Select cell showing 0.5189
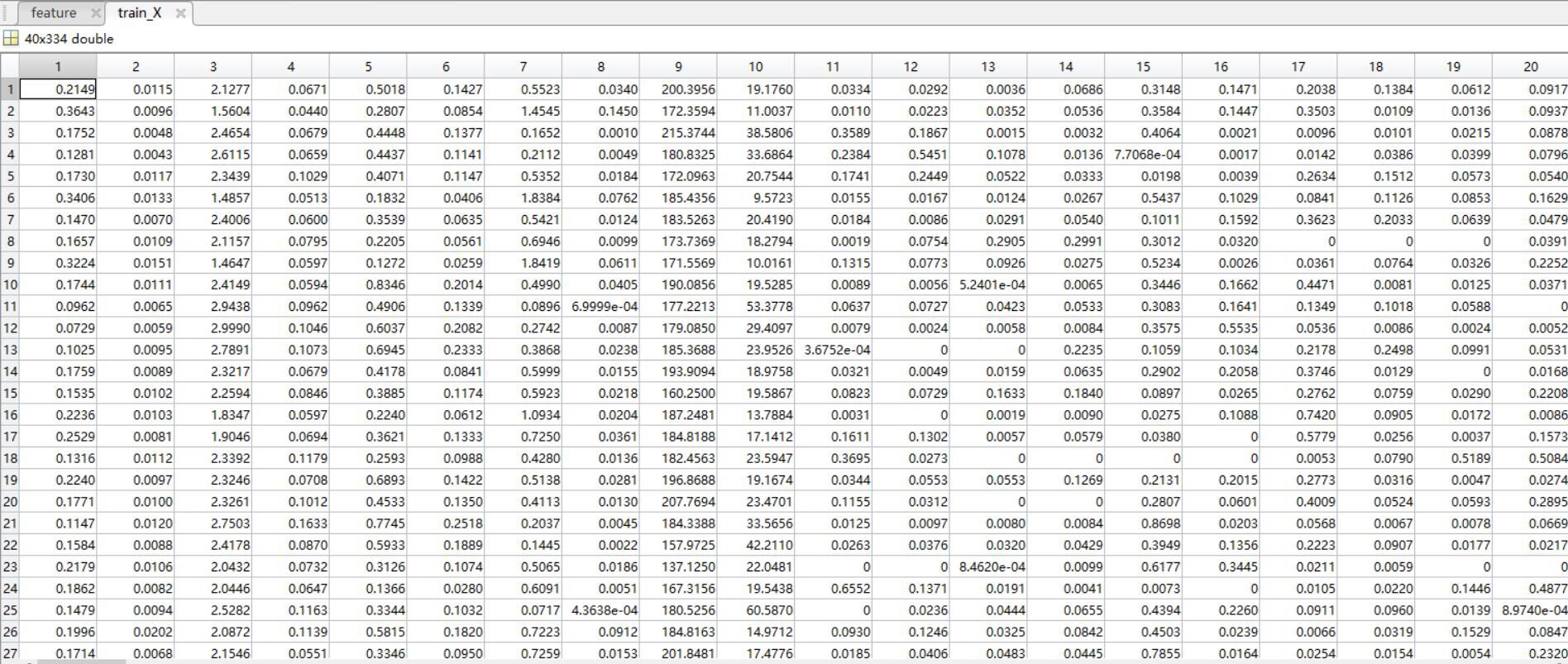 tap(1454, 458)
